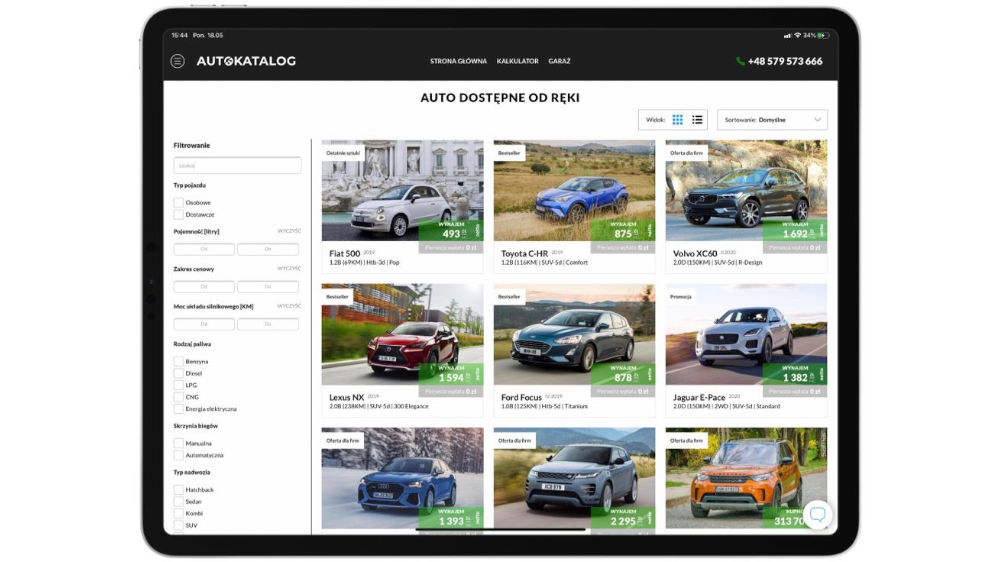Check the Manualna gearbox option
Image resolution: width=1000 pixels, height=562 pixels.
click(x=179, y=443)
